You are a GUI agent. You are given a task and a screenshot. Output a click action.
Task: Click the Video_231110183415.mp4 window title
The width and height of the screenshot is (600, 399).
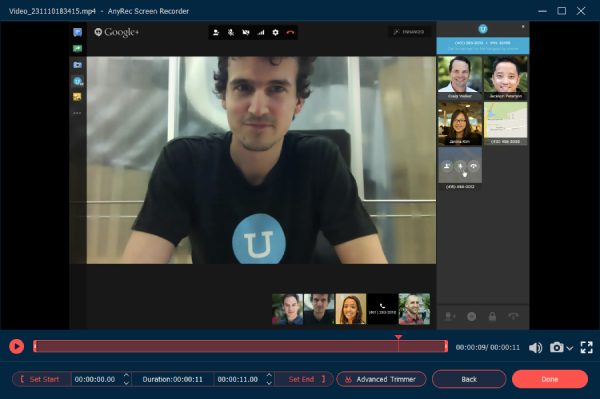point(52,11)
